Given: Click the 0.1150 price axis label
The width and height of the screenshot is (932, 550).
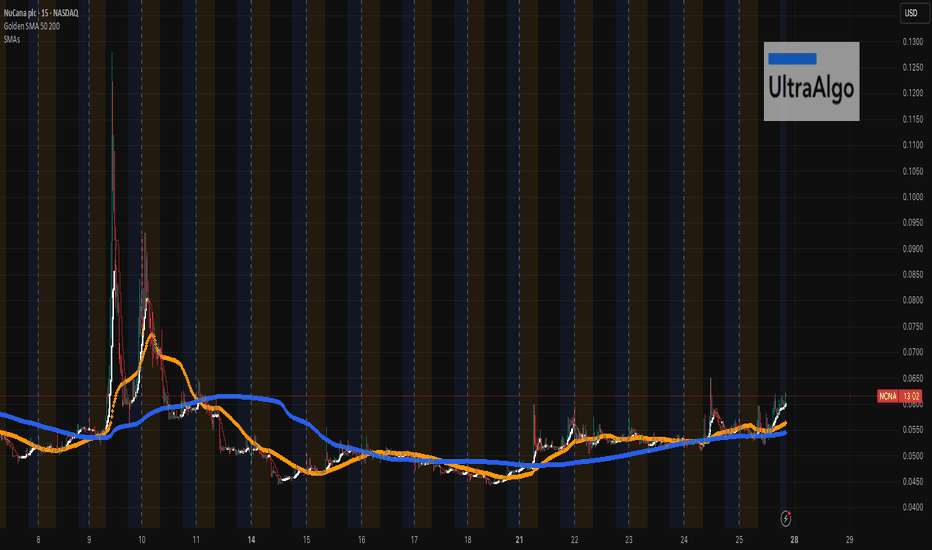Looking at the screenshot, I should 912,119.
